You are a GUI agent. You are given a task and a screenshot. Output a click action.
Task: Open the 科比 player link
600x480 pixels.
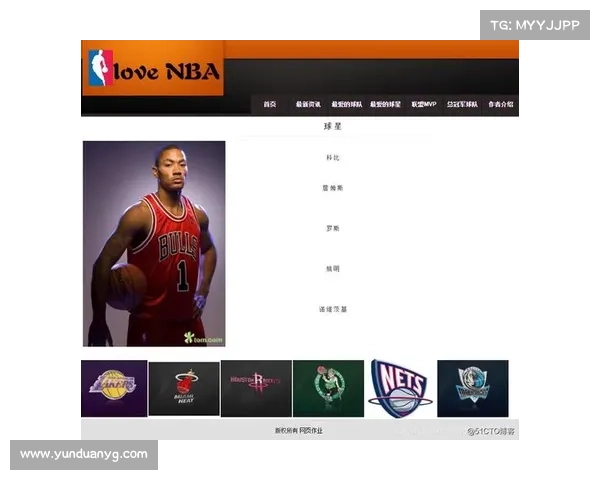(x=333, y=158)
